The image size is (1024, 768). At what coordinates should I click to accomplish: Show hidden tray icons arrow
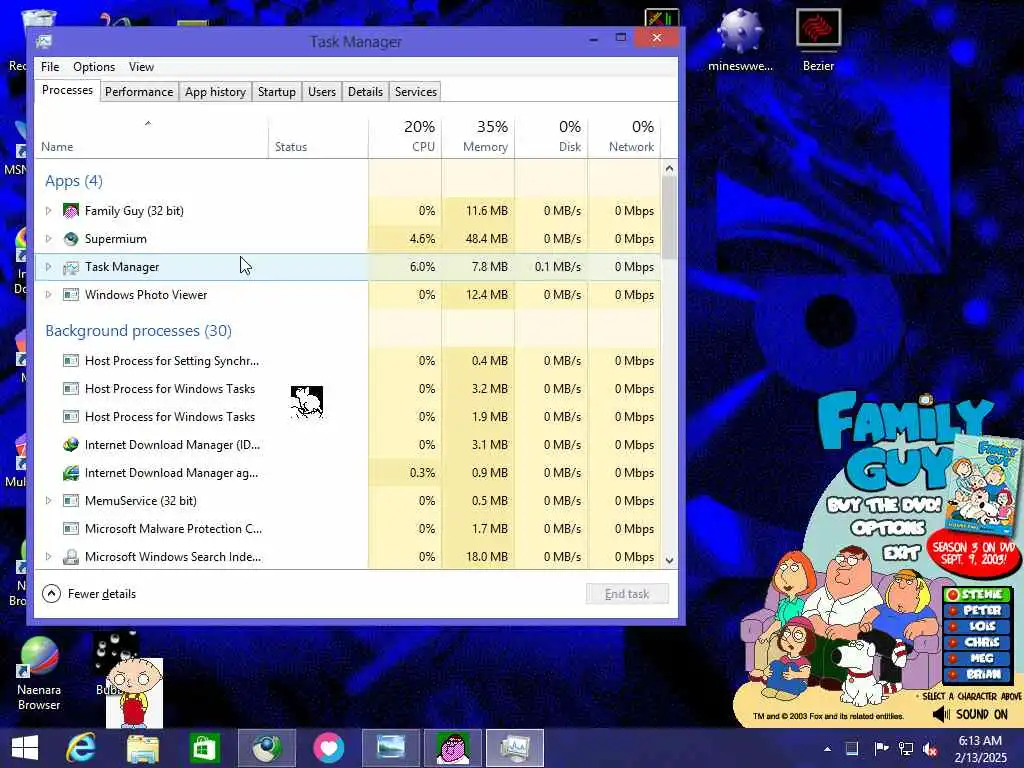coord(827,749)
